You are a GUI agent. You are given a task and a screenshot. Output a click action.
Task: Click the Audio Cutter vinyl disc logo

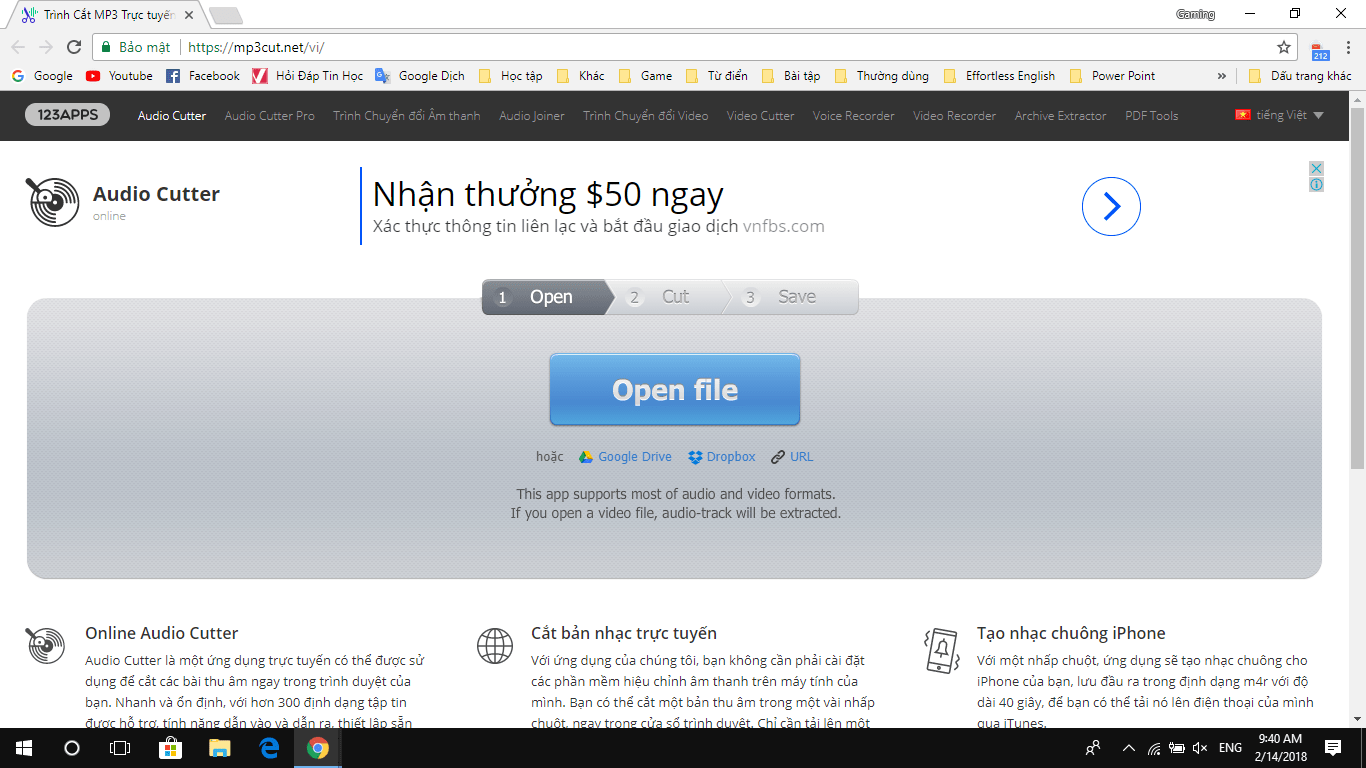[x=55, y=201]
